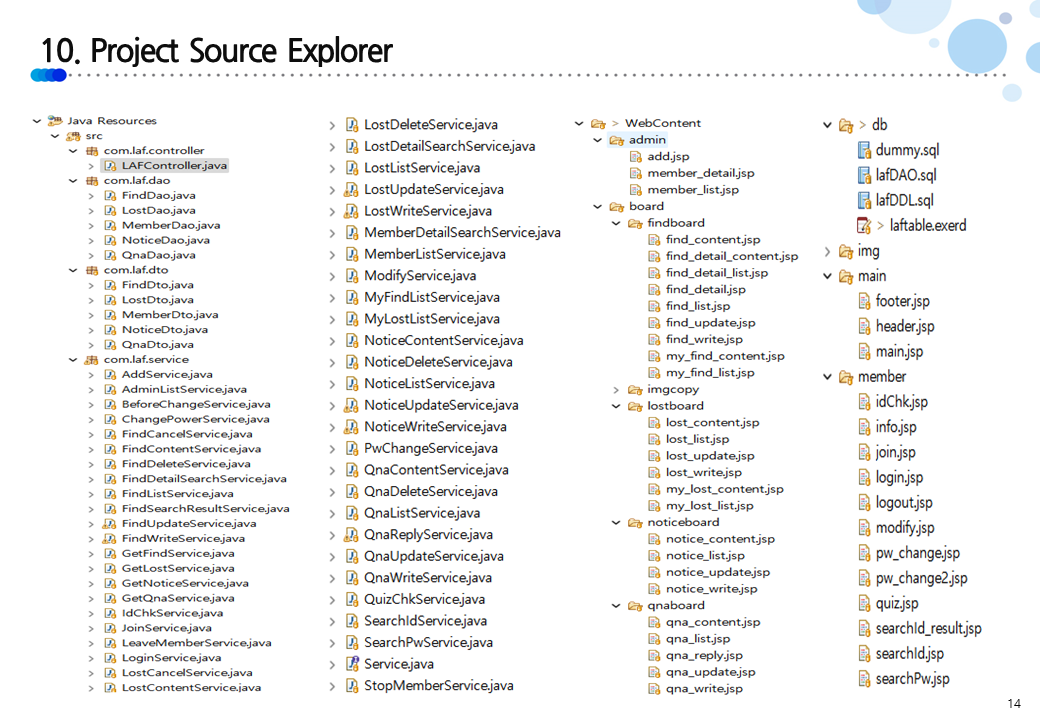The image size is (1040, 720).
Task: Click the Java Resources folder icon
Action: 55,121
